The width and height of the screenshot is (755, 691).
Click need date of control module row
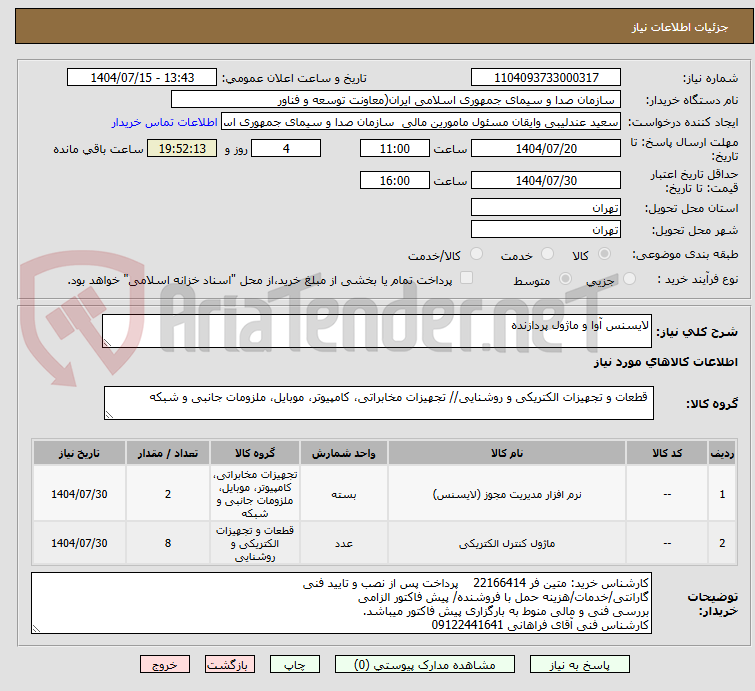click(x=79, y=543)
